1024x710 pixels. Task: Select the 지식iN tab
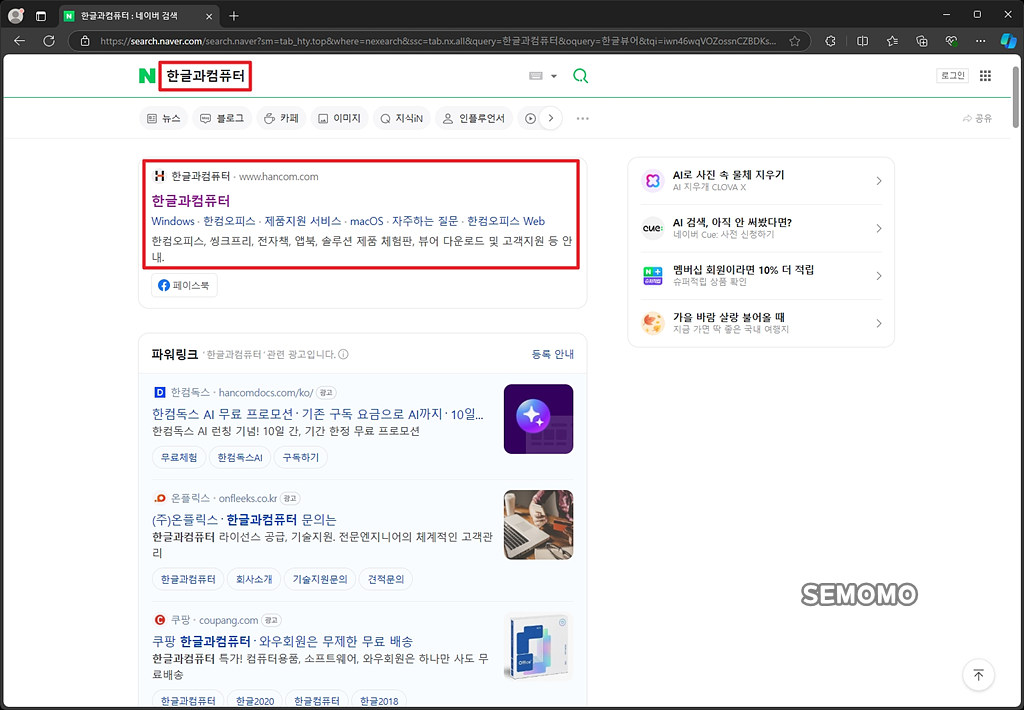pos(402,118)
